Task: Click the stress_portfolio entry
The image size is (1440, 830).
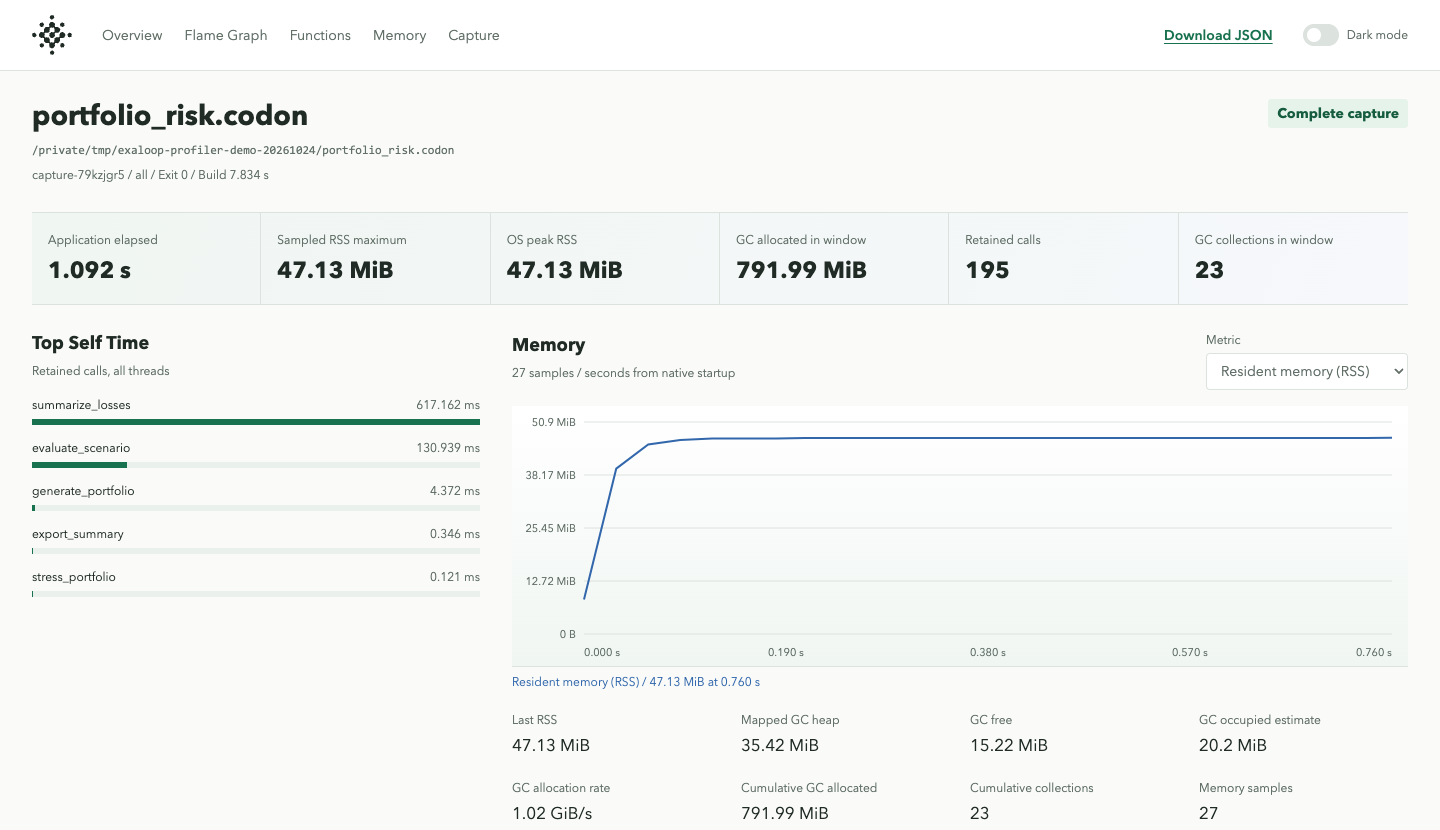Action: tap(256, 583)
